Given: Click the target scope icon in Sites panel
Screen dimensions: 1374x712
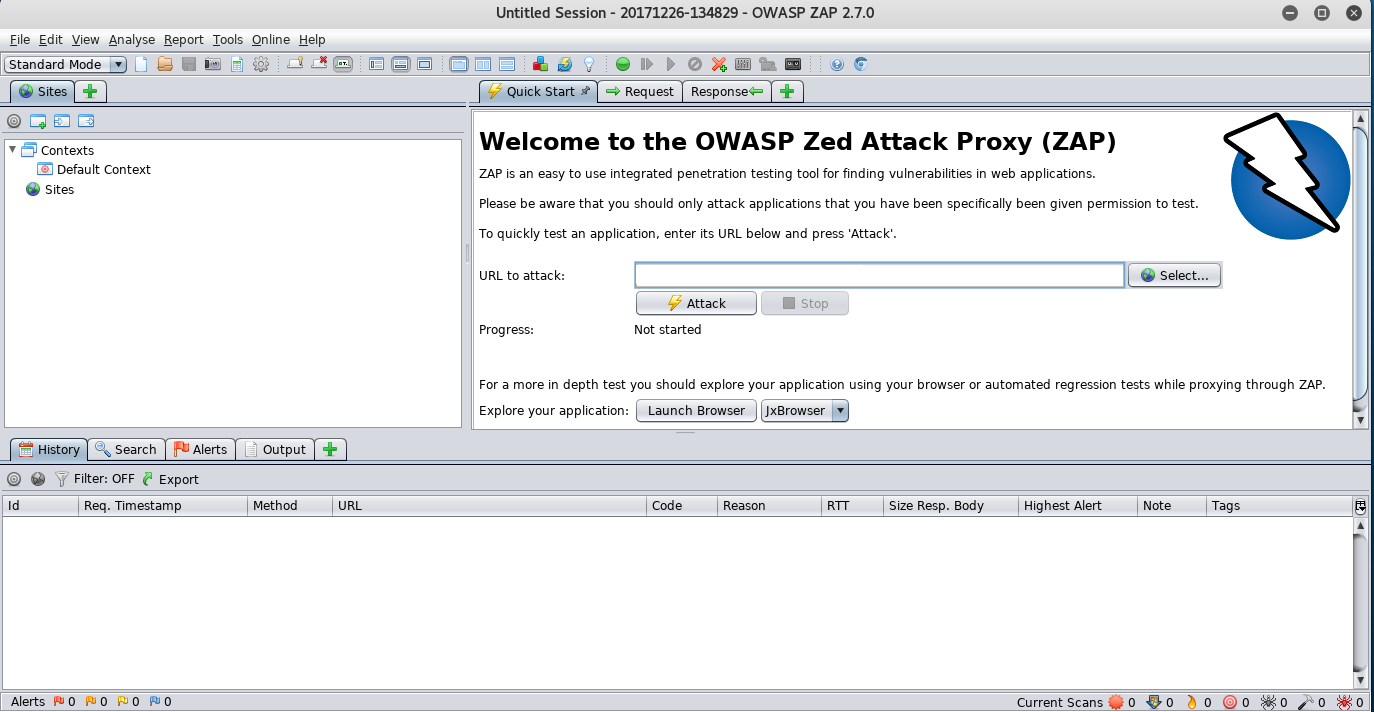Looking at the screenshot, I should click(14, 121).
